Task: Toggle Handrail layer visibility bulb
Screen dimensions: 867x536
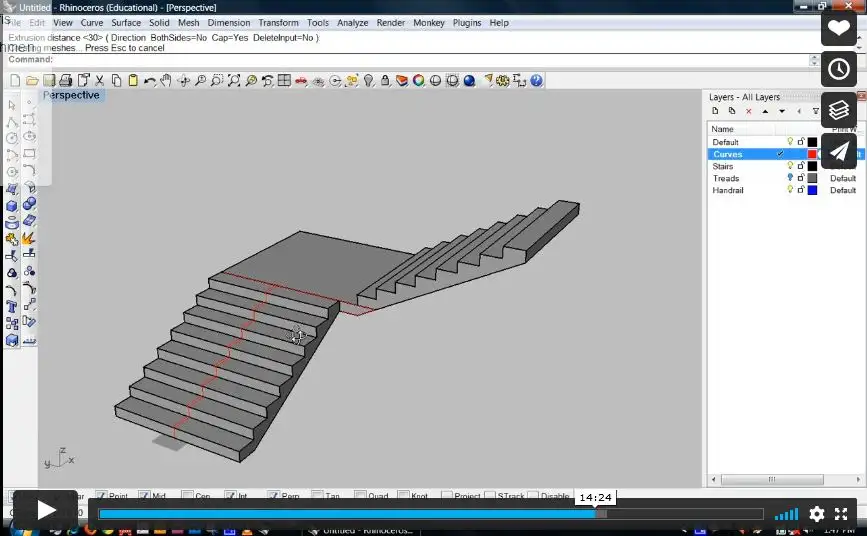Action: point(790,190)
